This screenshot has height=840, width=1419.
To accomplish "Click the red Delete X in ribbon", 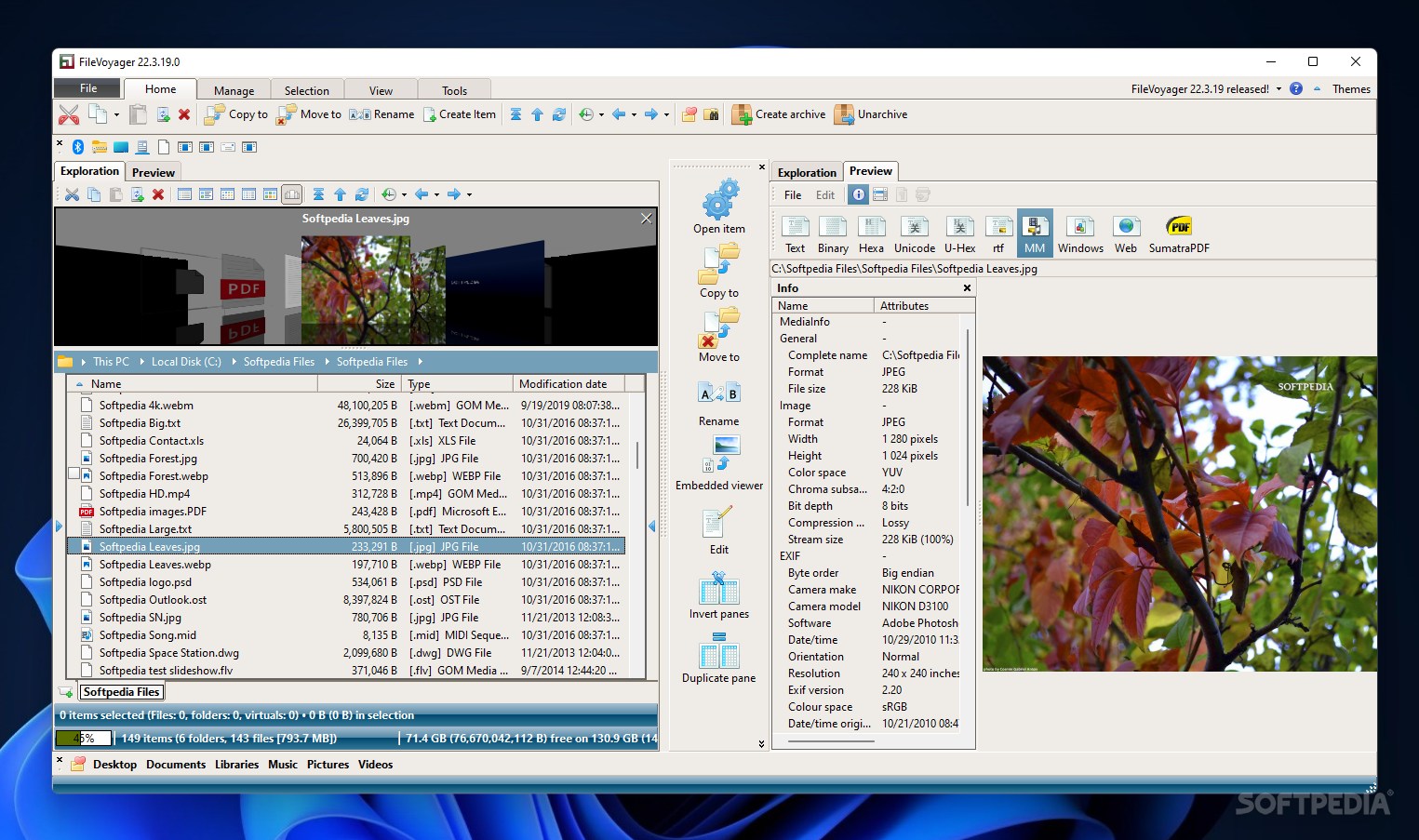I will 184,114.
